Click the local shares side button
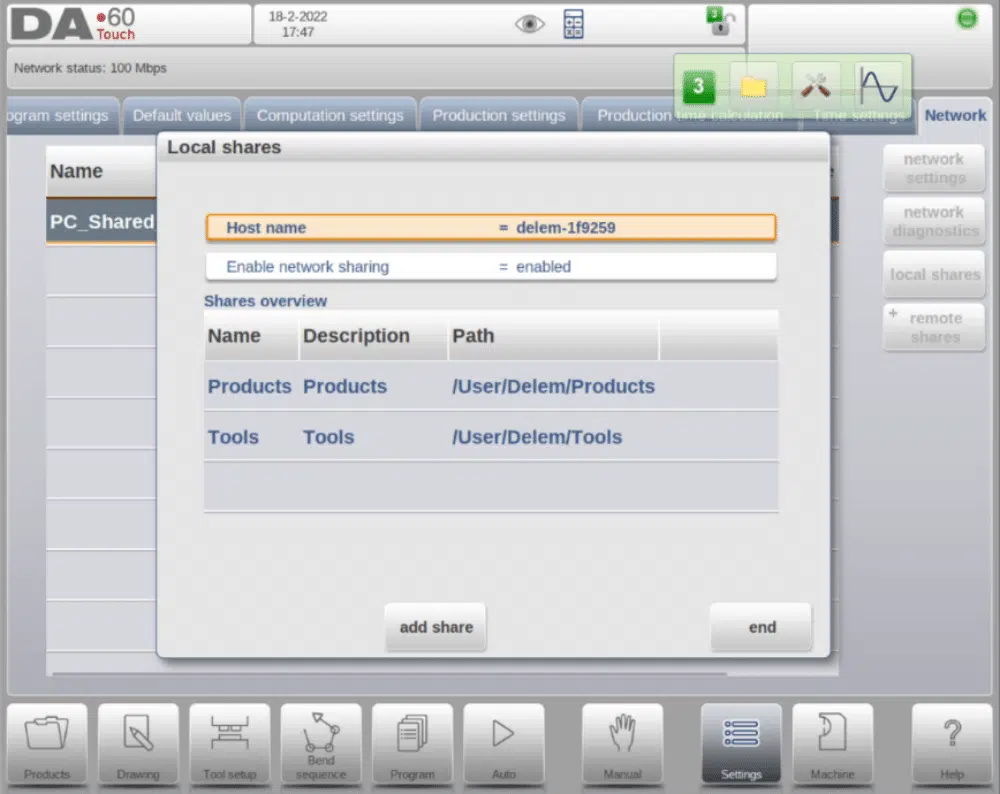This screenshot has width=1000, height=794. pos(934,274)
